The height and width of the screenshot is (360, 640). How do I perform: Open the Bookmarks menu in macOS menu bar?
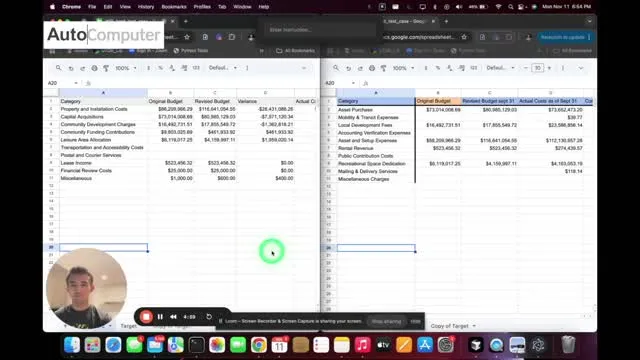[x=174, y=7]
